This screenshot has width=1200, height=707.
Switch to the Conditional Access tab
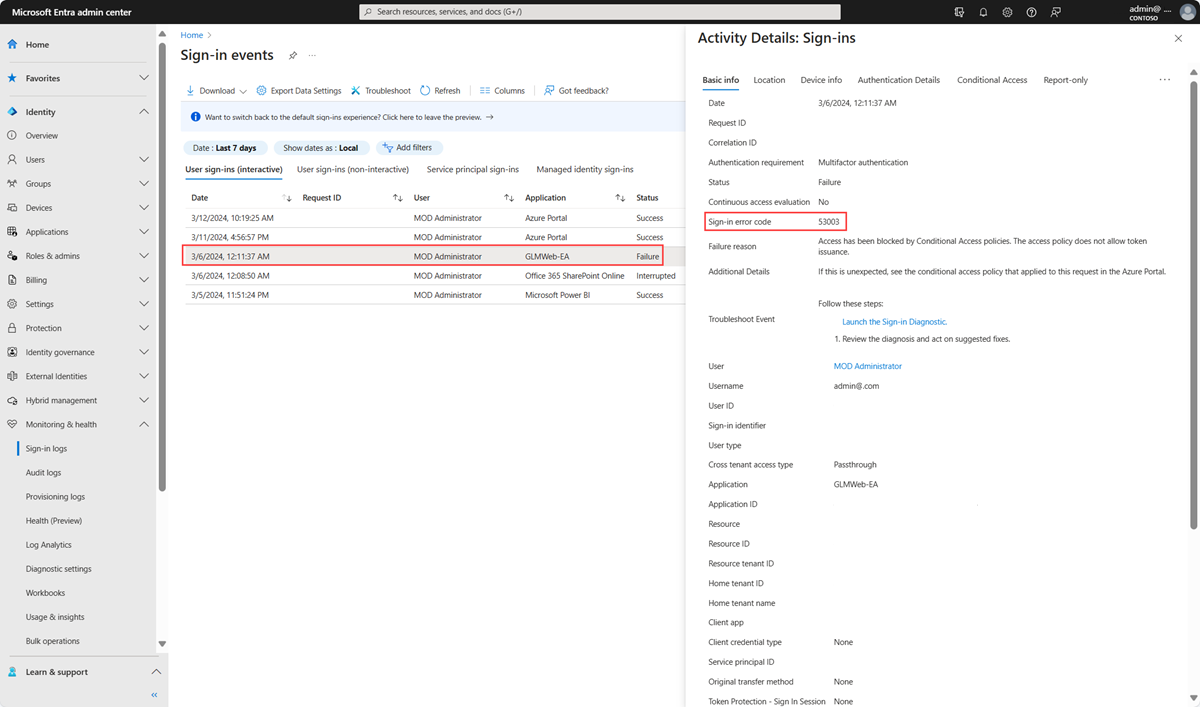click(991, 80)
